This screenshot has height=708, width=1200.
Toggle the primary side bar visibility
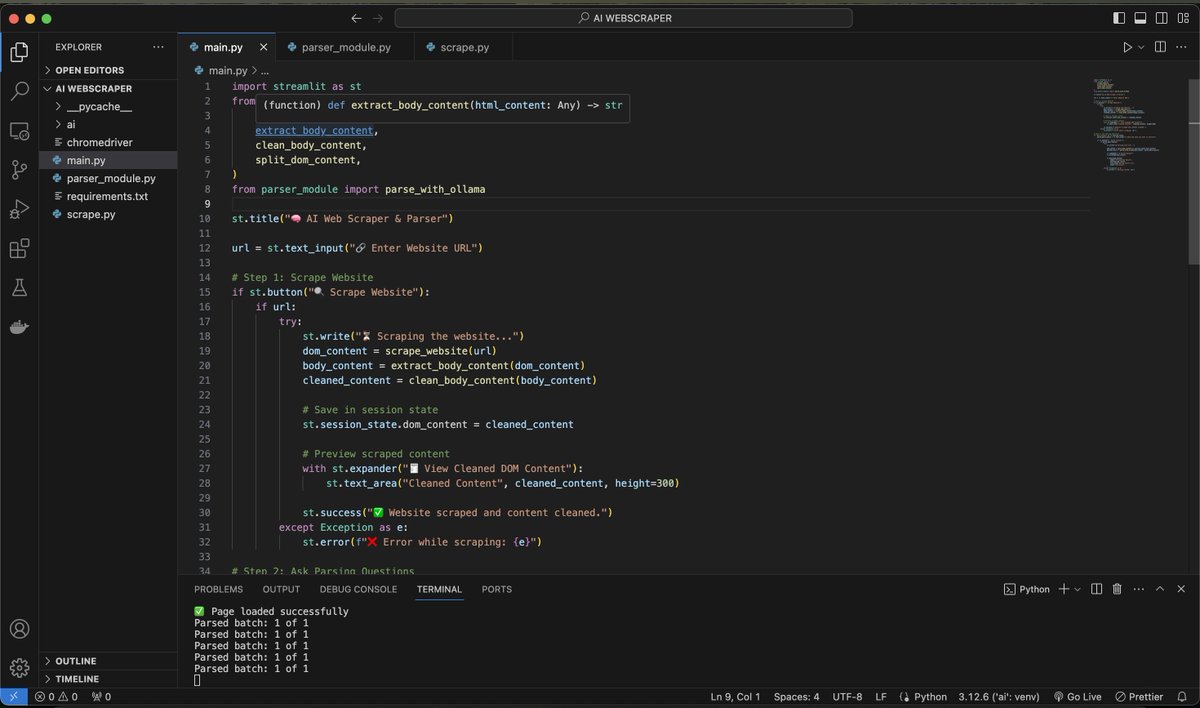[1118, 18]
